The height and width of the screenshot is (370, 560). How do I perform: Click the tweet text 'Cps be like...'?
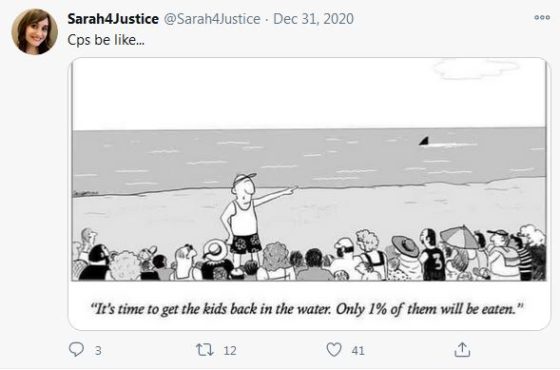point(106,40)
